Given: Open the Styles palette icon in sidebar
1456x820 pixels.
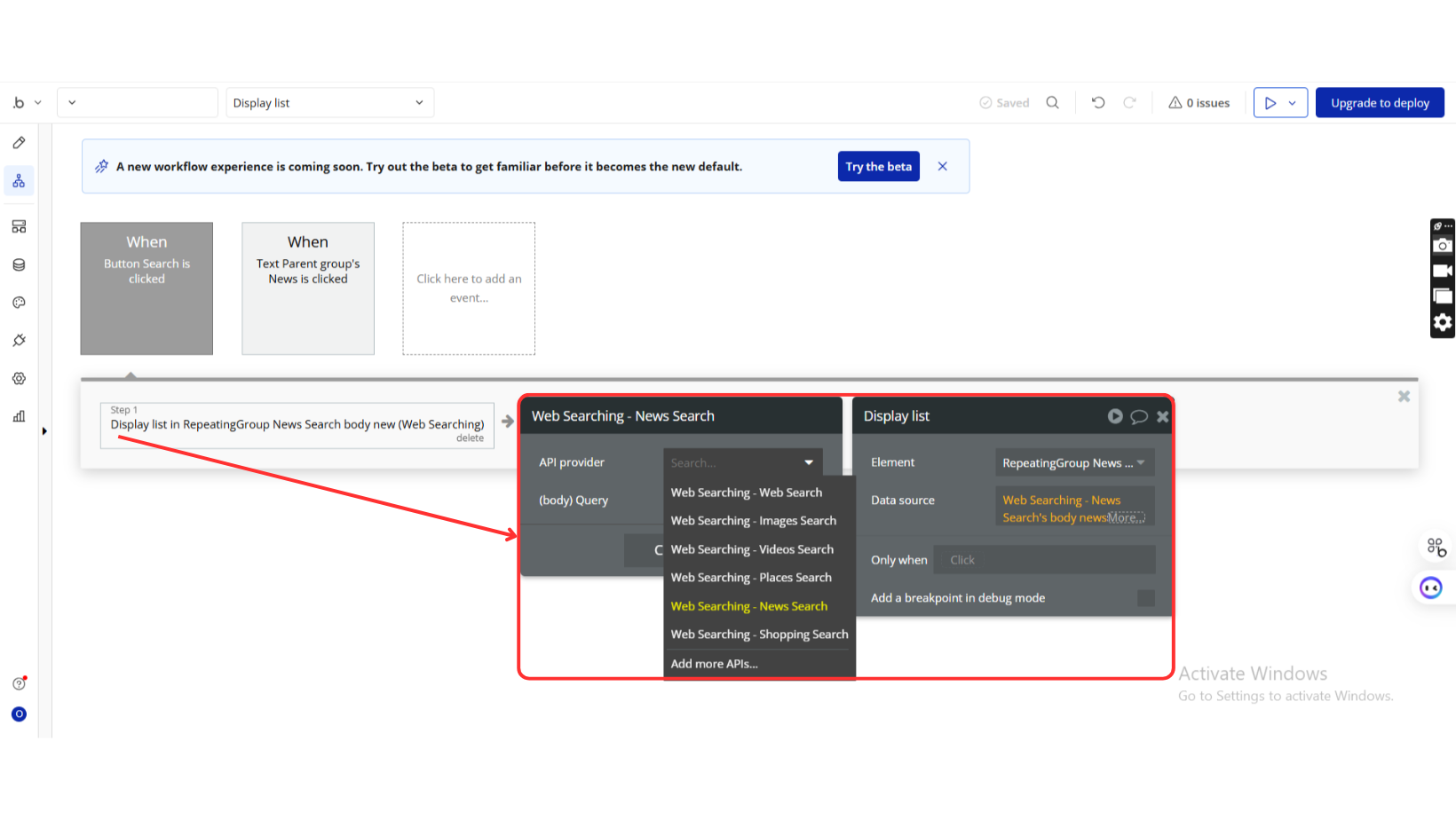Looking at the screenshot, I should pyautogui.click(x=19, y=303).
